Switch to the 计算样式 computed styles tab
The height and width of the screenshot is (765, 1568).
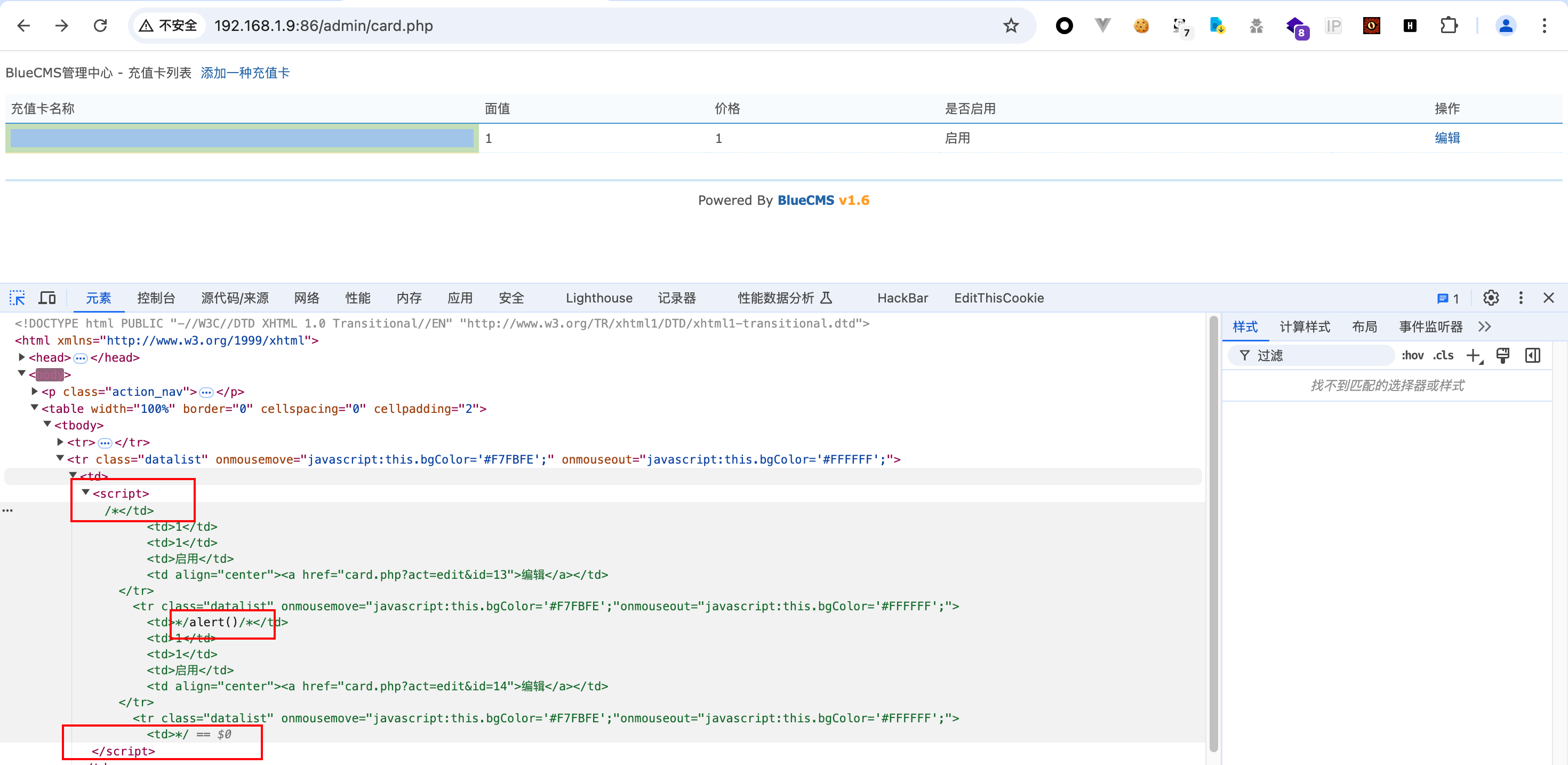1305,327
